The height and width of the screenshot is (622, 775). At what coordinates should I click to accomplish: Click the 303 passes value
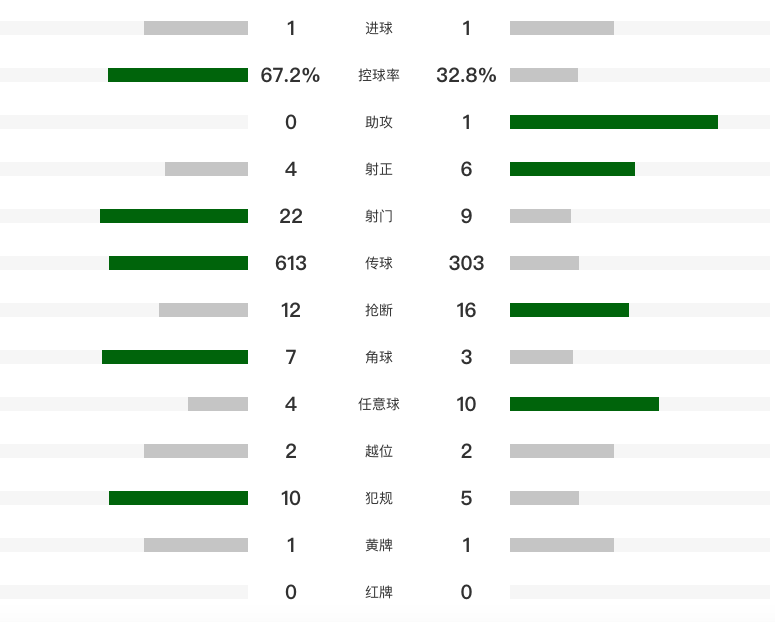pyautogui.click(x=466, y=263)
